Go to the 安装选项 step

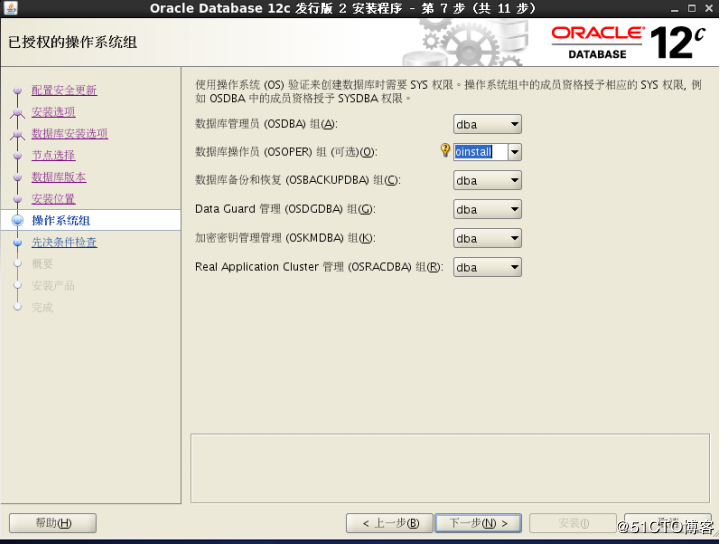[53, 112]
